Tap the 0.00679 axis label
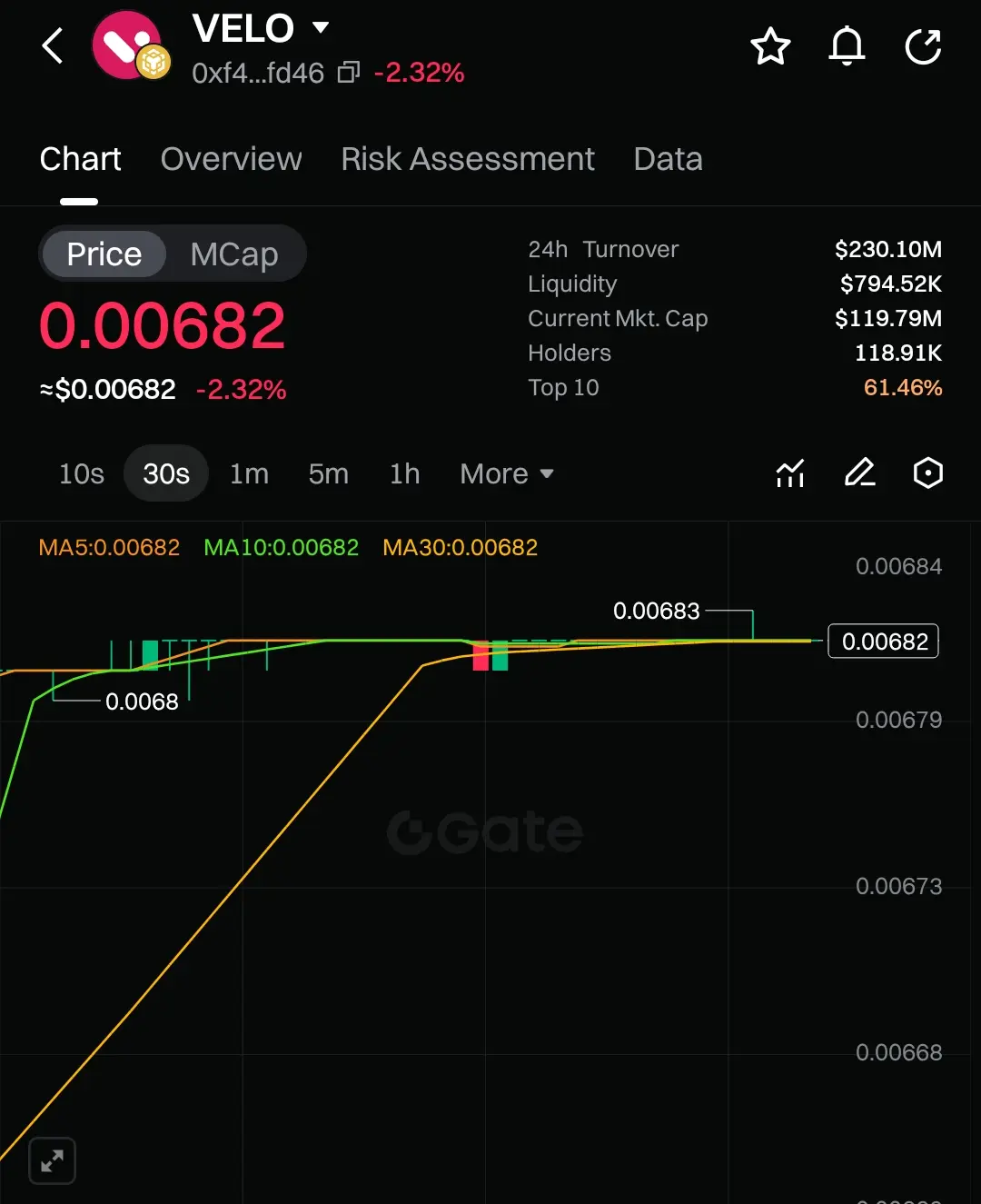 point(898,720)
